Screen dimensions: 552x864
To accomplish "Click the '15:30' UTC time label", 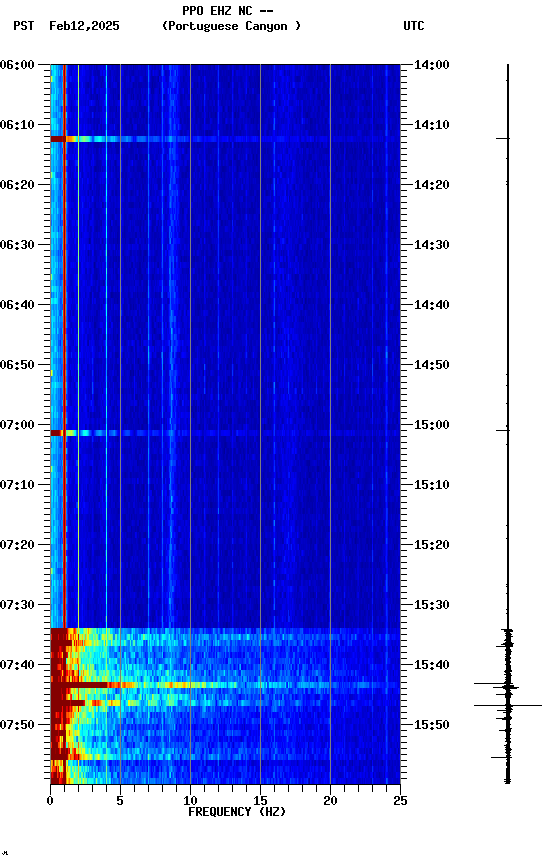I will (432, 606).
